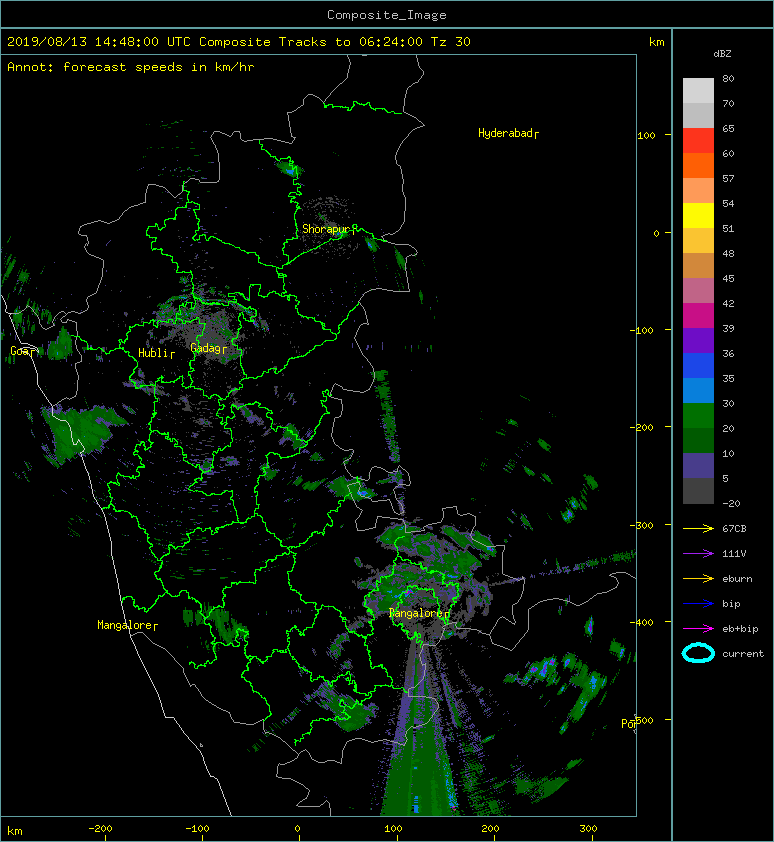Click the eburn legend label
Viewport: 774px width, 842px height.
tap(737, 578)
